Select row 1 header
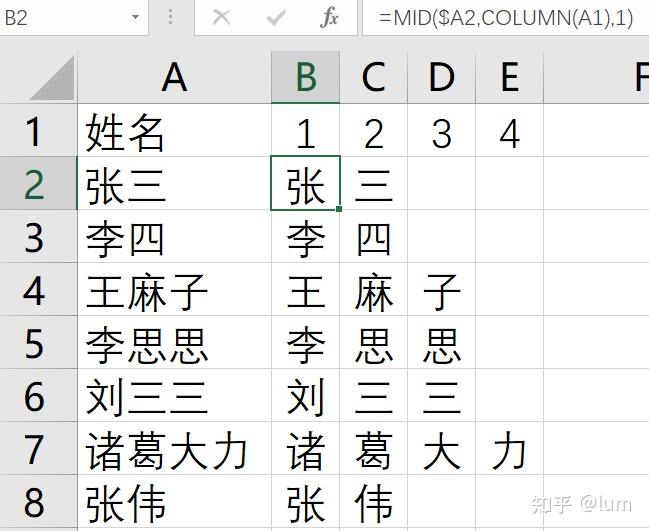 click(38, 130)
